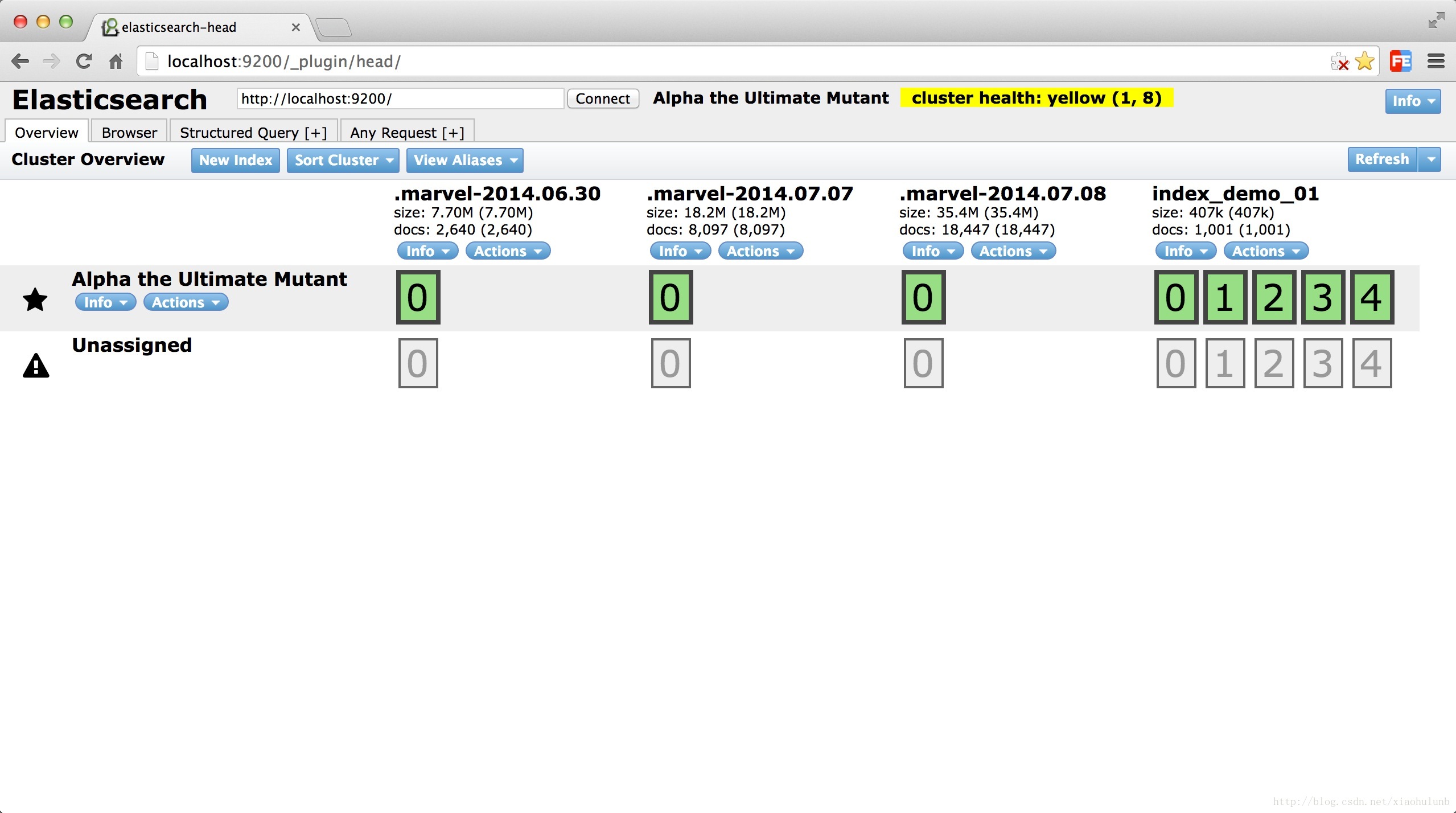Select assigned shard 0 of index_demo_01
This screenshot has width=1456, height=813.
1176,297
